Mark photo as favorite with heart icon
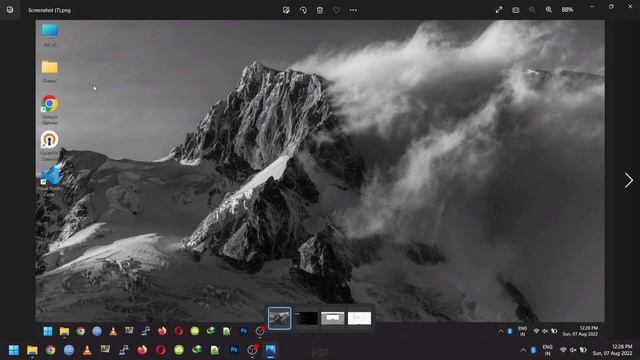Viewport: 640px width, 360px height. pos(336,10)
